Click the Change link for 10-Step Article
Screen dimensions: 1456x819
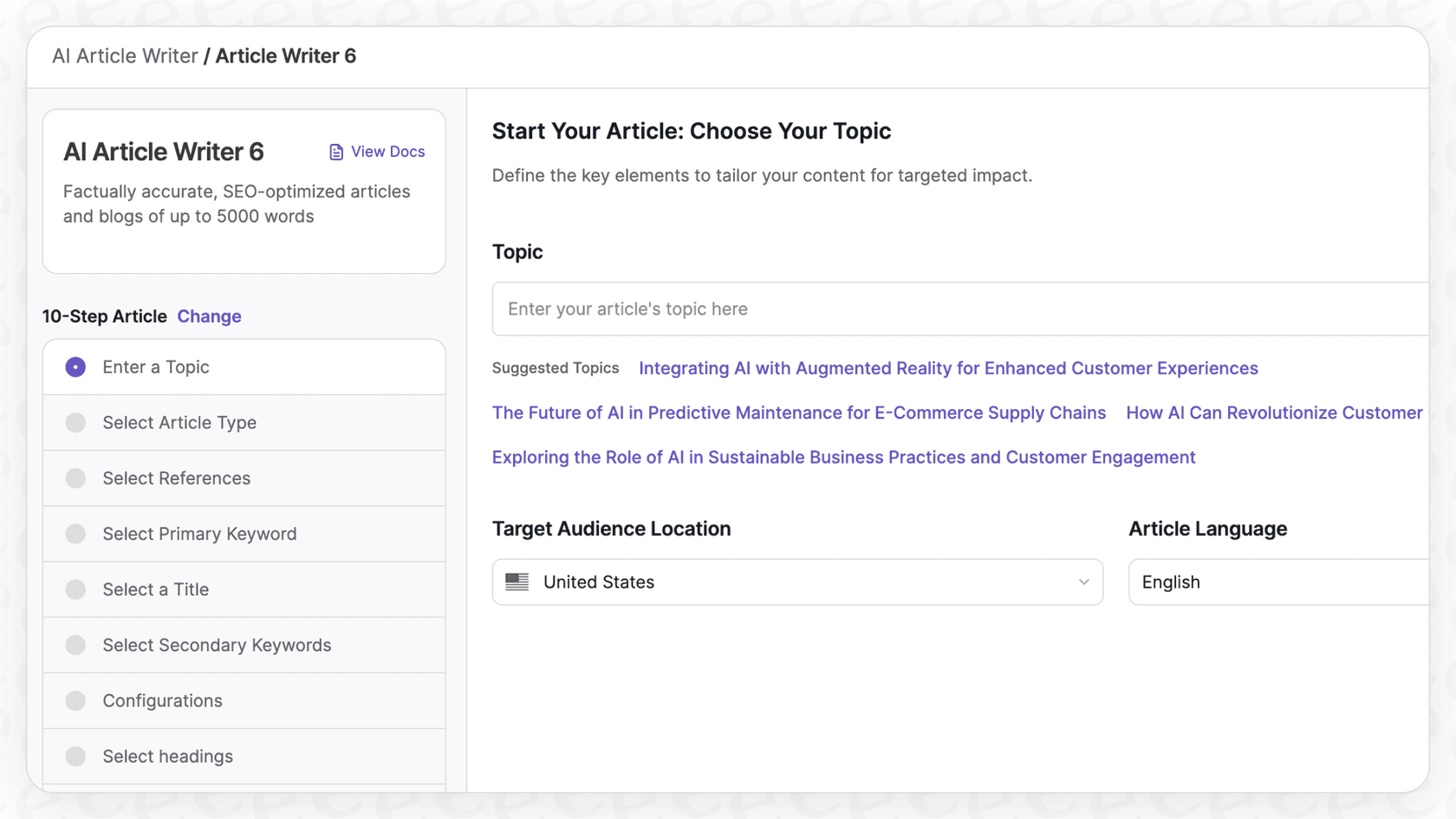(209, 315)
